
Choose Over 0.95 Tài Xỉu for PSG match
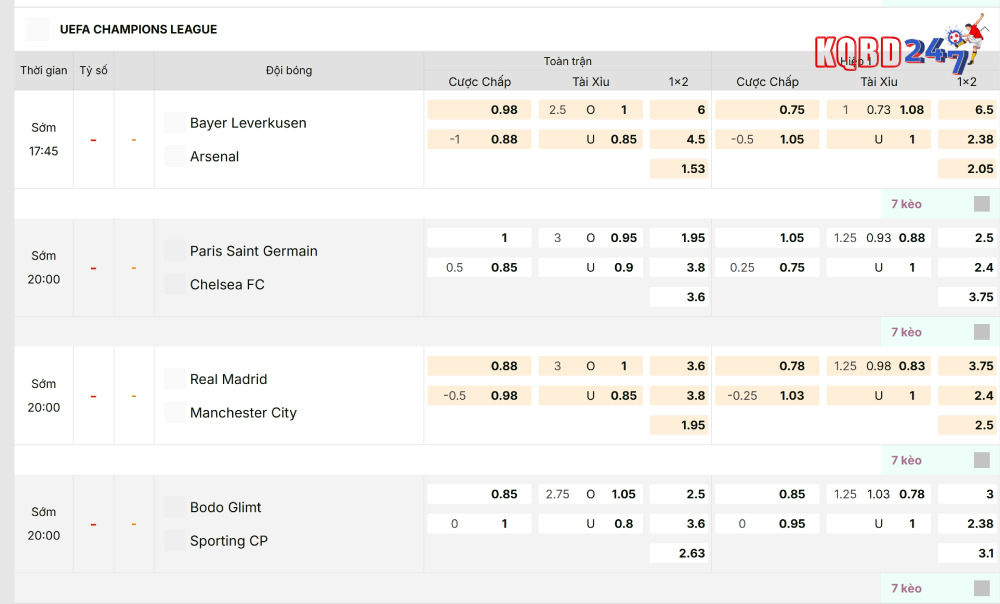point(623,238)
